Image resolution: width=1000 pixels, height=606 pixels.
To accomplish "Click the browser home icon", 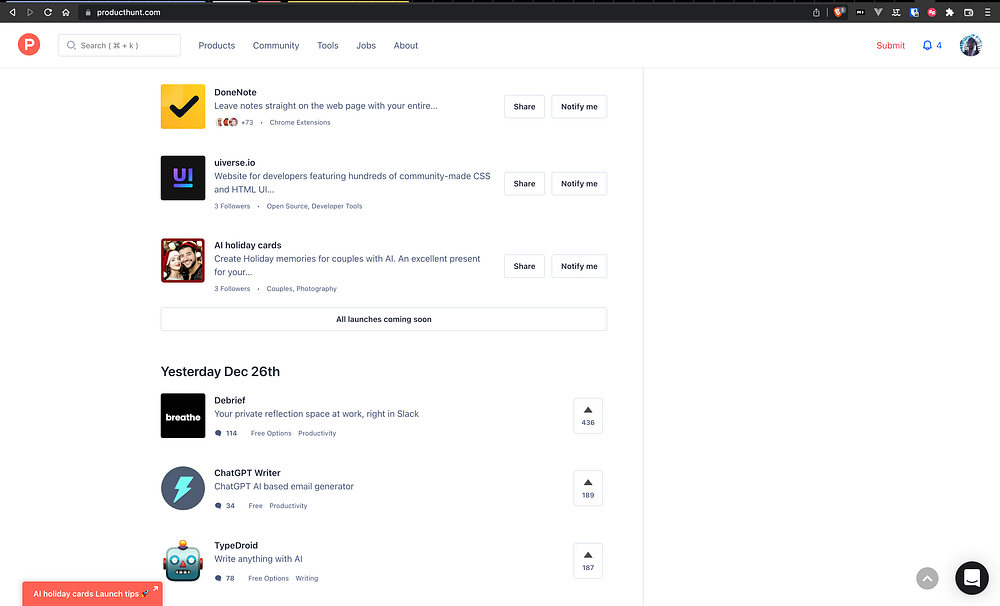I will pyautogui.click(x=66, y=12).
